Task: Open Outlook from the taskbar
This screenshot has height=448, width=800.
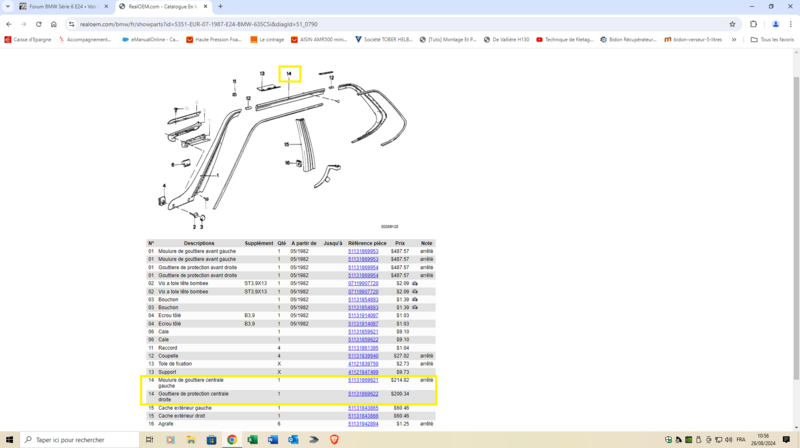Action: (294, 440)
